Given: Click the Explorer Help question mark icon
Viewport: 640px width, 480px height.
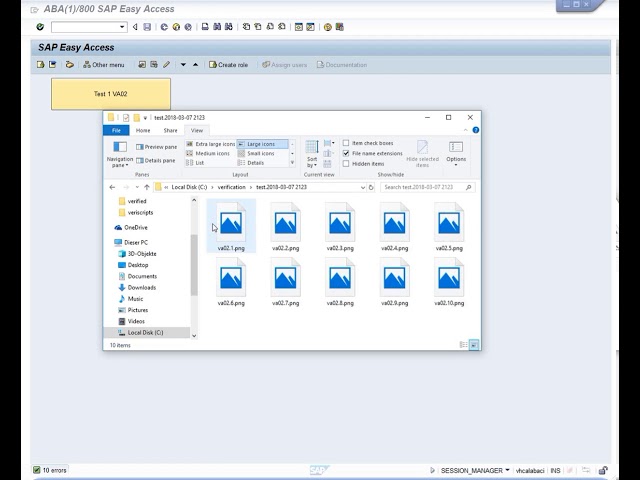Looking at the screenshot, I should pos(476,130).
